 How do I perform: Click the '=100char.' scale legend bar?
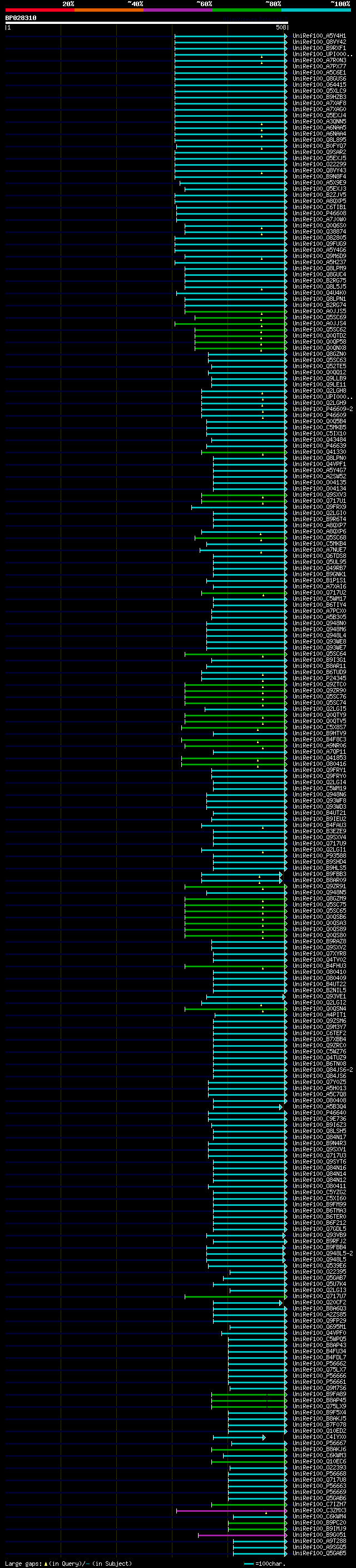coord(249,1563)
